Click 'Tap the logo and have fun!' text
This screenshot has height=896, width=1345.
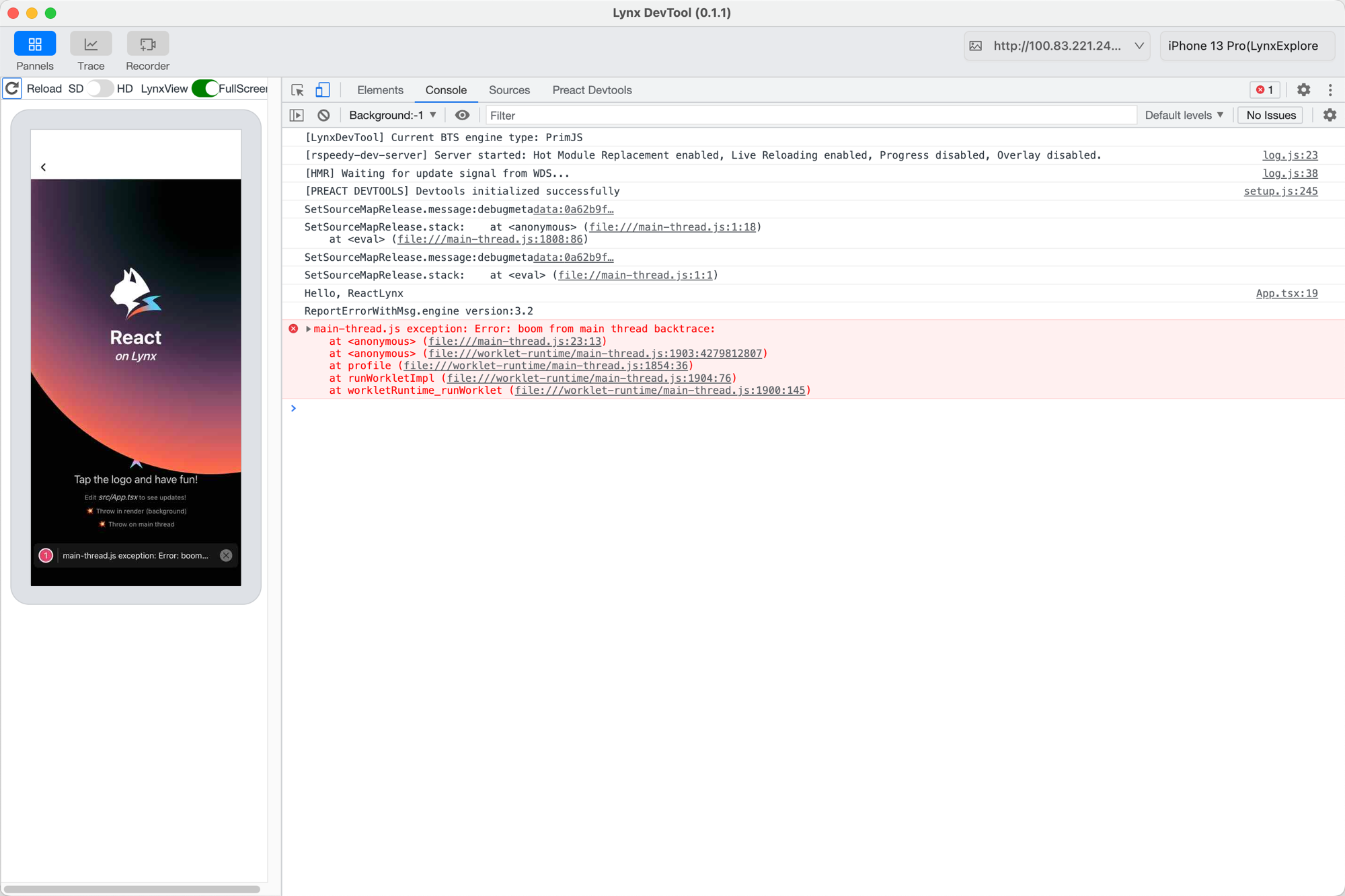tap(136, 480)
